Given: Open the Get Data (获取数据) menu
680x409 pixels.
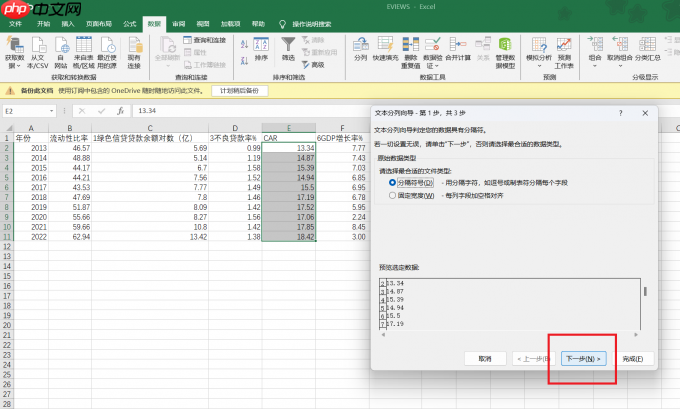Looking at the screenshot, I should coord(14,53).
